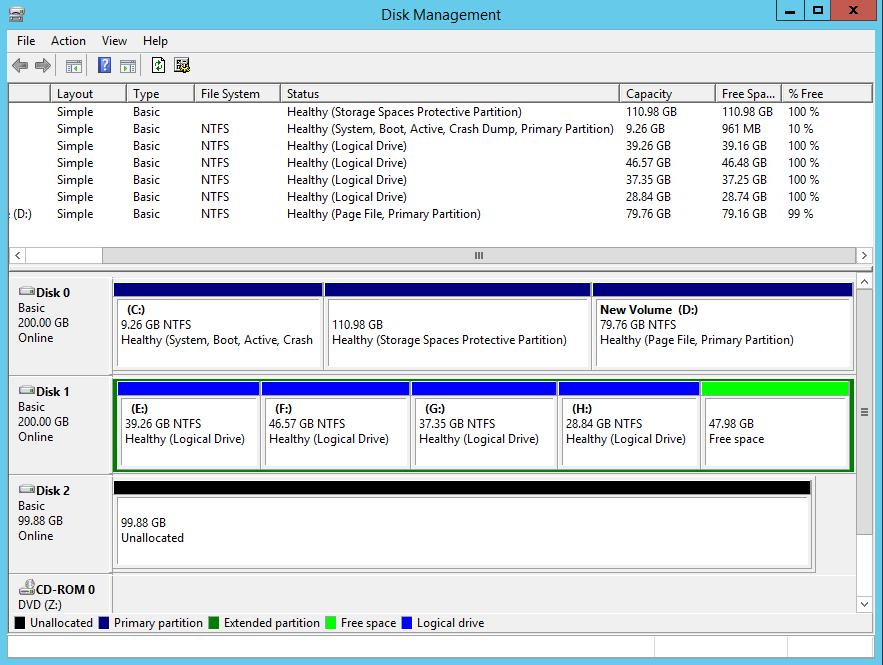Click the Refresh toolbar icon
Image resolution: width=883 pixels, height=665 pixels.
pos(158,66)
